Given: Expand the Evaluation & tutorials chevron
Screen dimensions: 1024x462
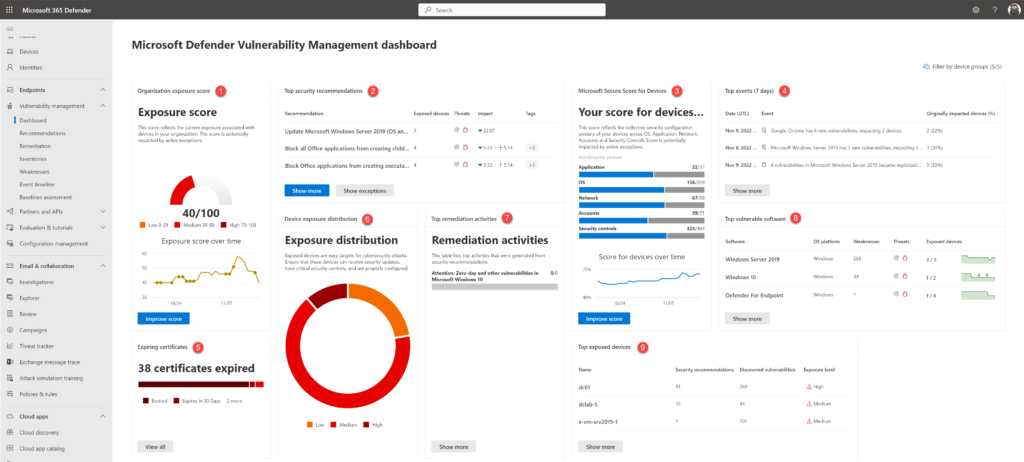Looking at the screenshot, I should [103, 227].
